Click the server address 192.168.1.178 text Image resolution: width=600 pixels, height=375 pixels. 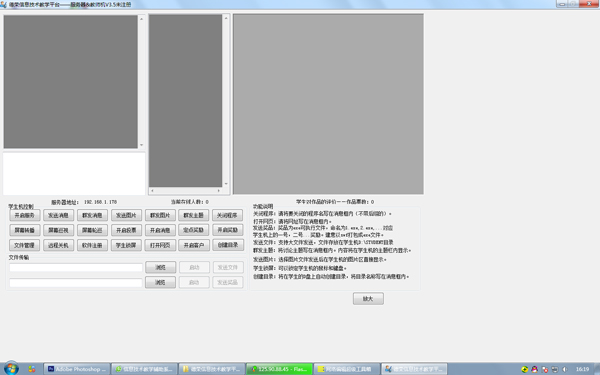(x=100, y=202)
